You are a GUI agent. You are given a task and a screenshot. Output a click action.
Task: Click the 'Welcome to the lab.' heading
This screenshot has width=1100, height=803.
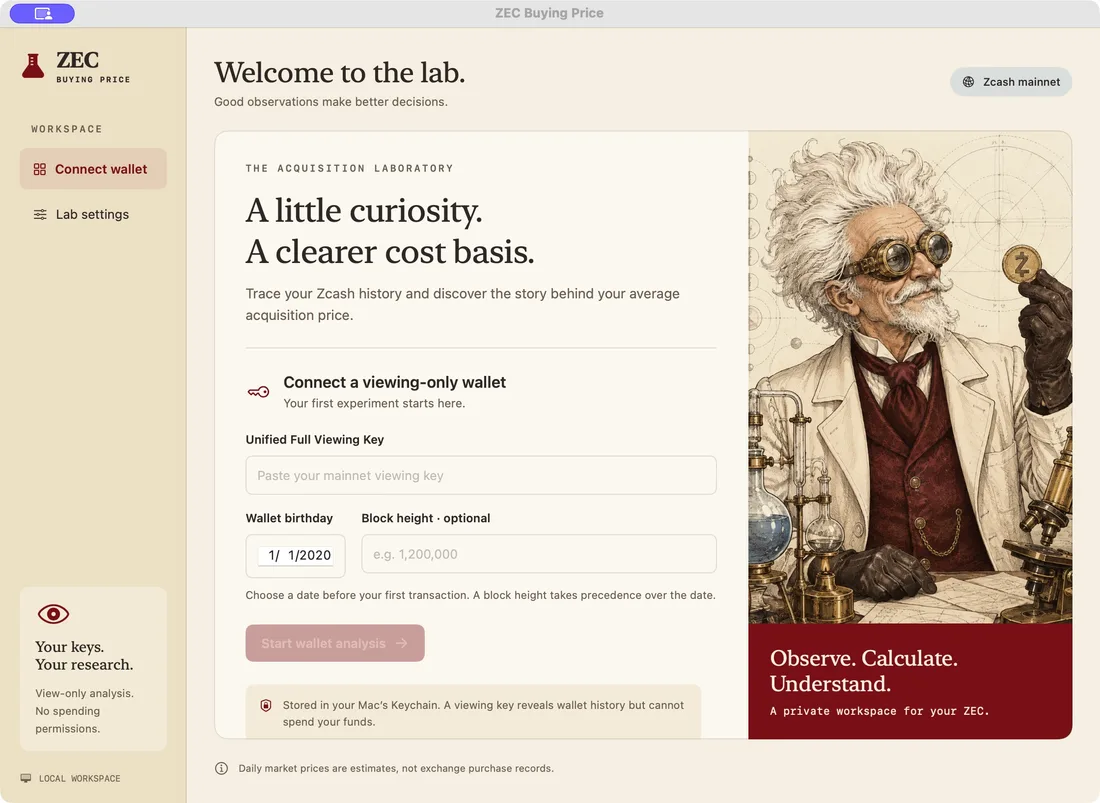340,73
